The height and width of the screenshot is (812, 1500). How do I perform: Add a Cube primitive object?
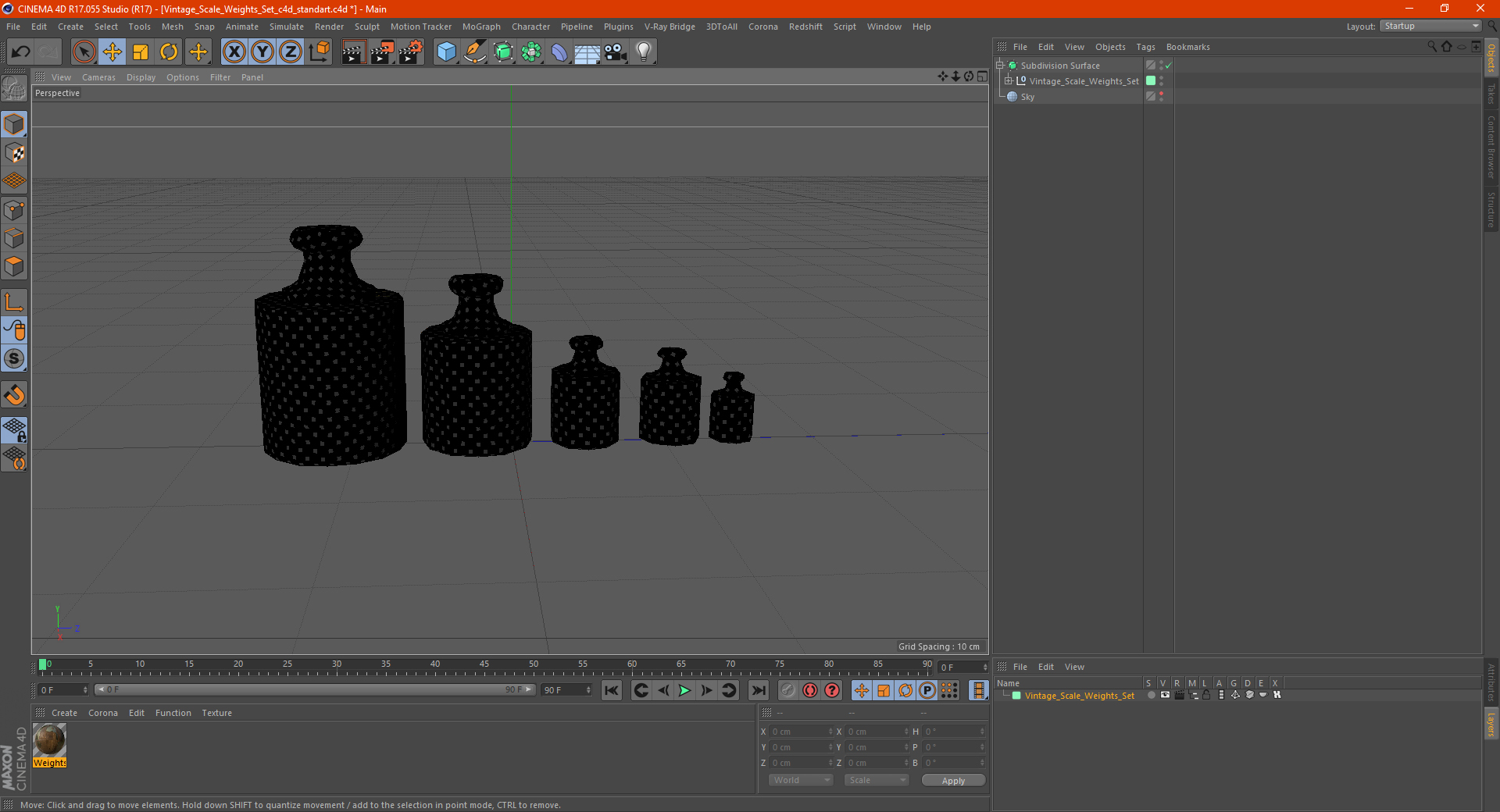coord(446,52)
